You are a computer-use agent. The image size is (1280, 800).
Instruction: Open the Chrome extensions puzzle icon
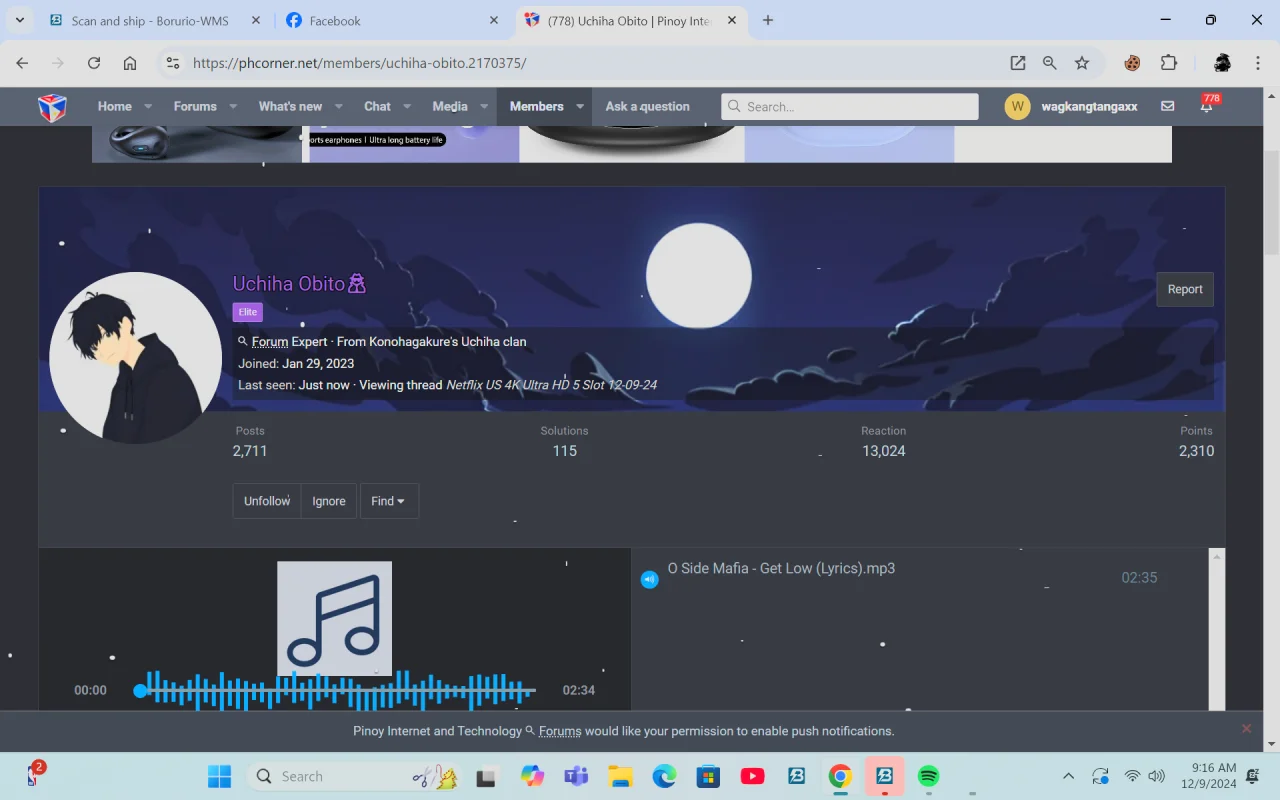[x=1169, y=63]
